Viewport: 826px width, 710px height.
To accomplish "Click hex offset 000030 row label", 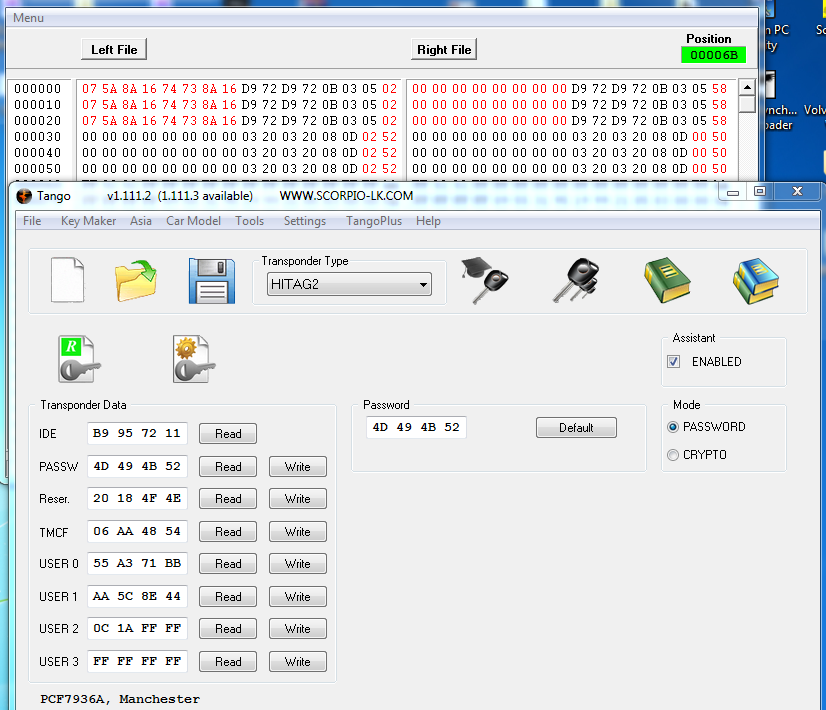I will pos(38,137).
